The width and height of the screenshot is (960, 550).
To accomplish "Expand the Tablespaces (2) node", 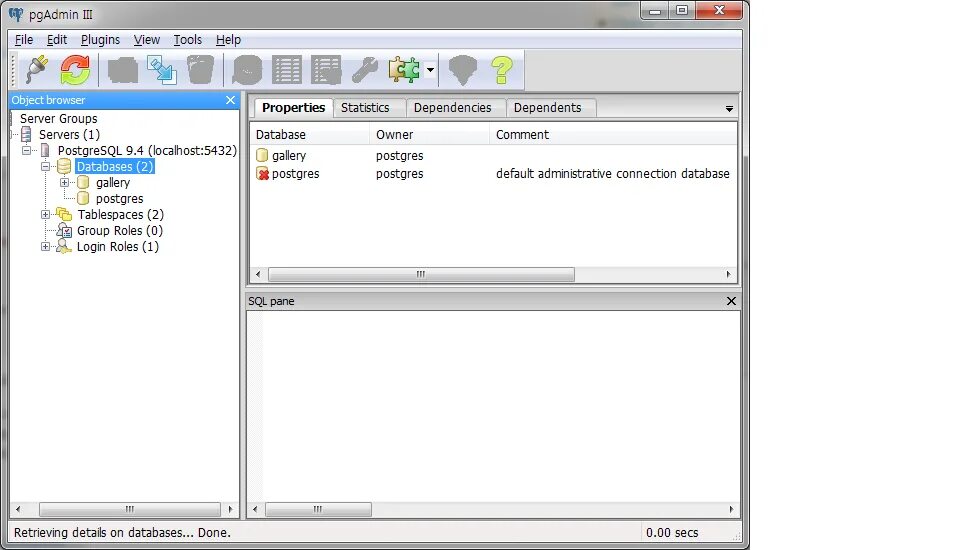I will pyautogui.click(x=45, y=214).
